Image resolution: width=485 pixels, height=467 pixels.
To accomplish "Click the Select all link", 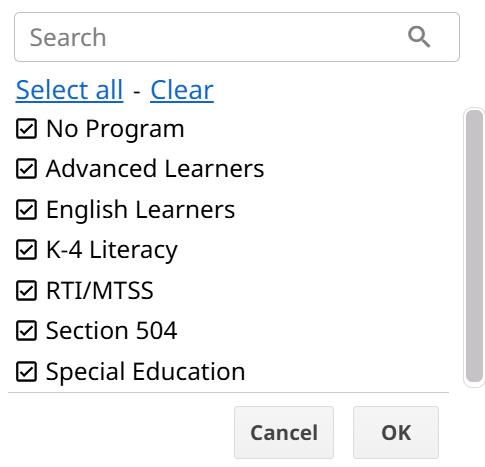I will [69, 90].
